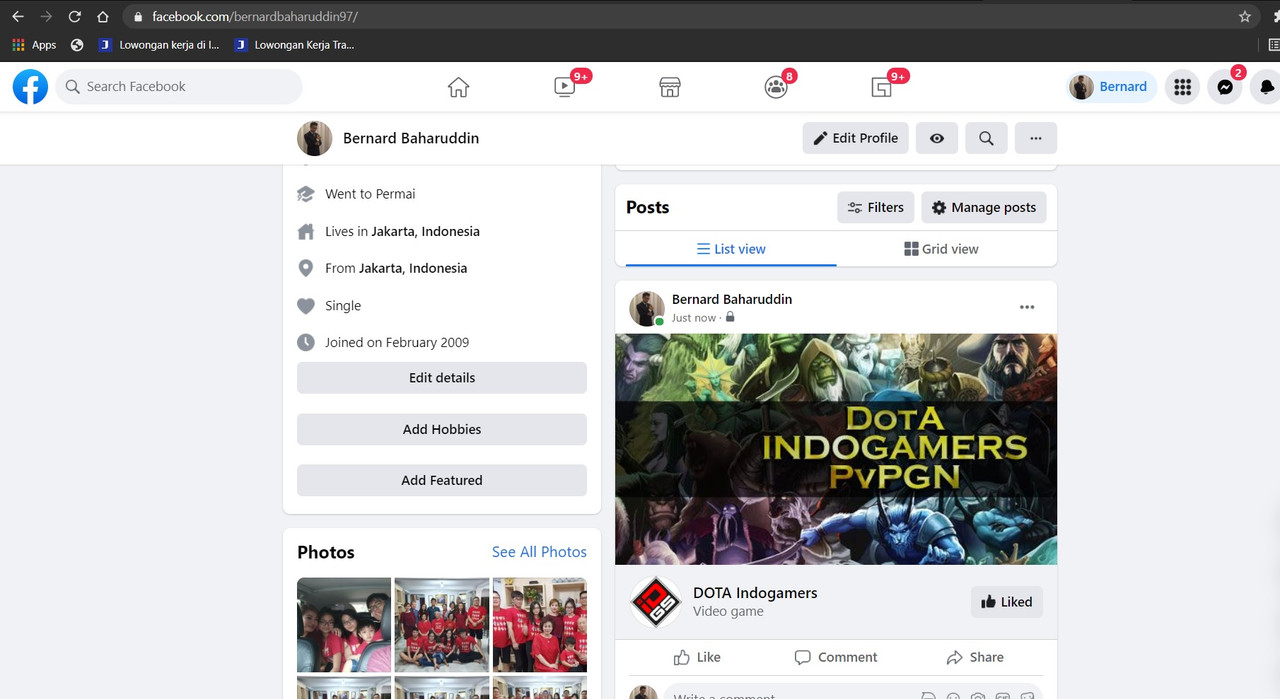Open profile more options ellipsis
This screenshot has width=1280, height=699.
pyautogui.click(x=1036, y=138)
